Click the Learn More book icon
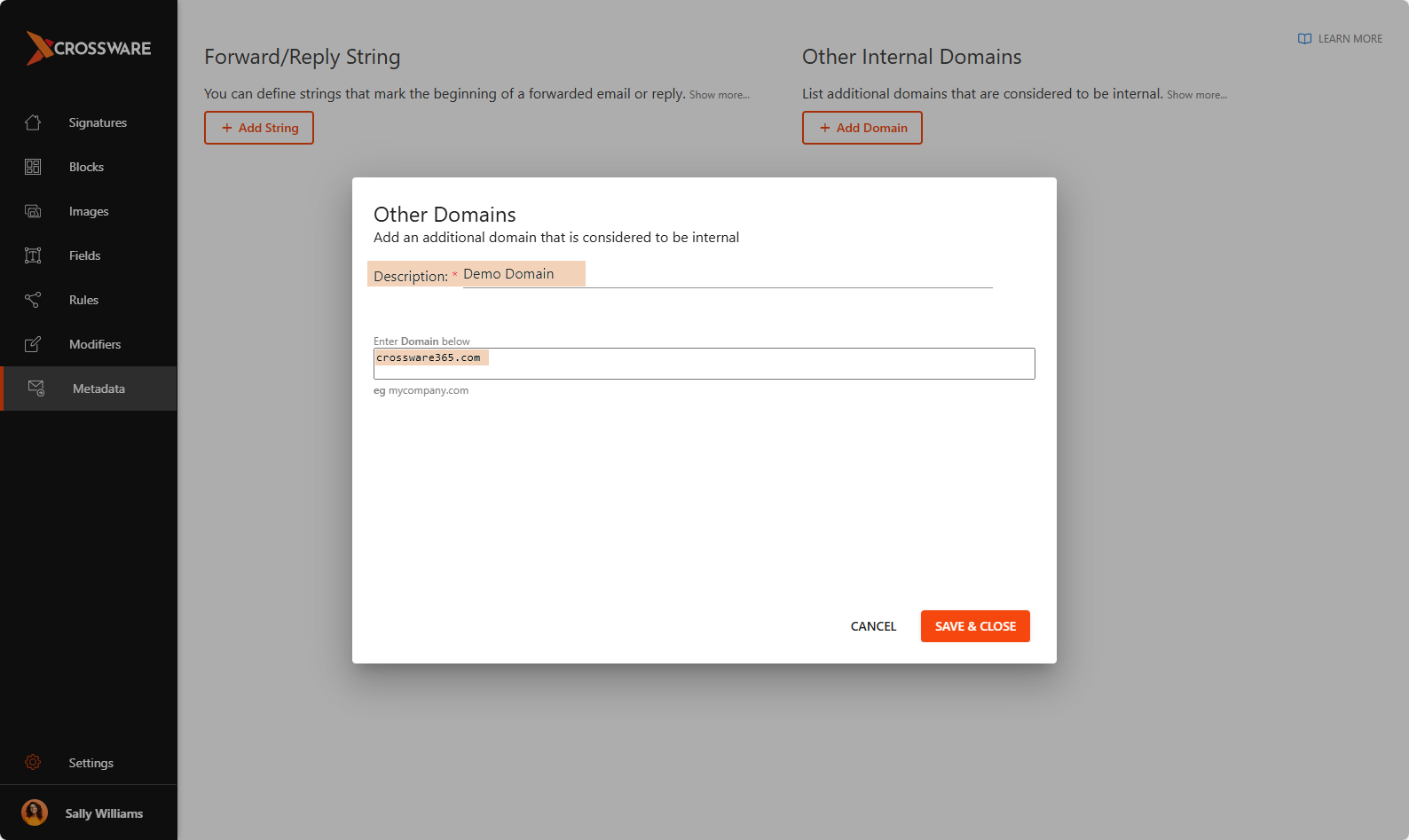Viewport: 1409px width, 840px height. click(1304, 39)
